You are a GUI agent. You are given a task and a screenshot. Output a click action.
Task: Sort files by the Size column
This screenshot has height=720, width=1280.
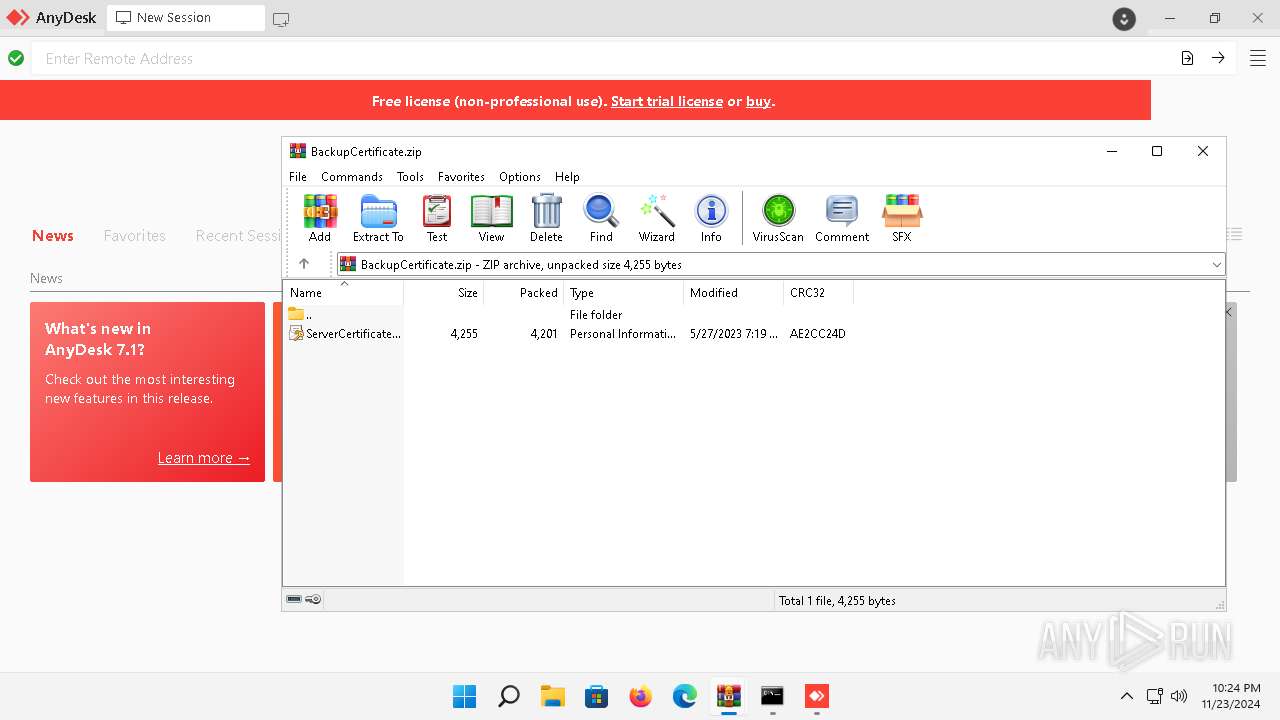click(444, 293)
